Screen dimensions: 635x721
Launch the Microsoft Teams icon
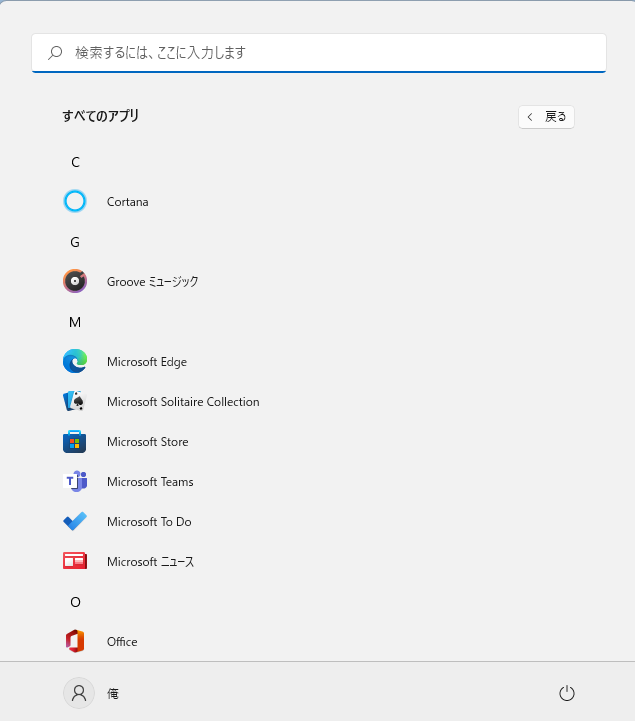(75, 481)
